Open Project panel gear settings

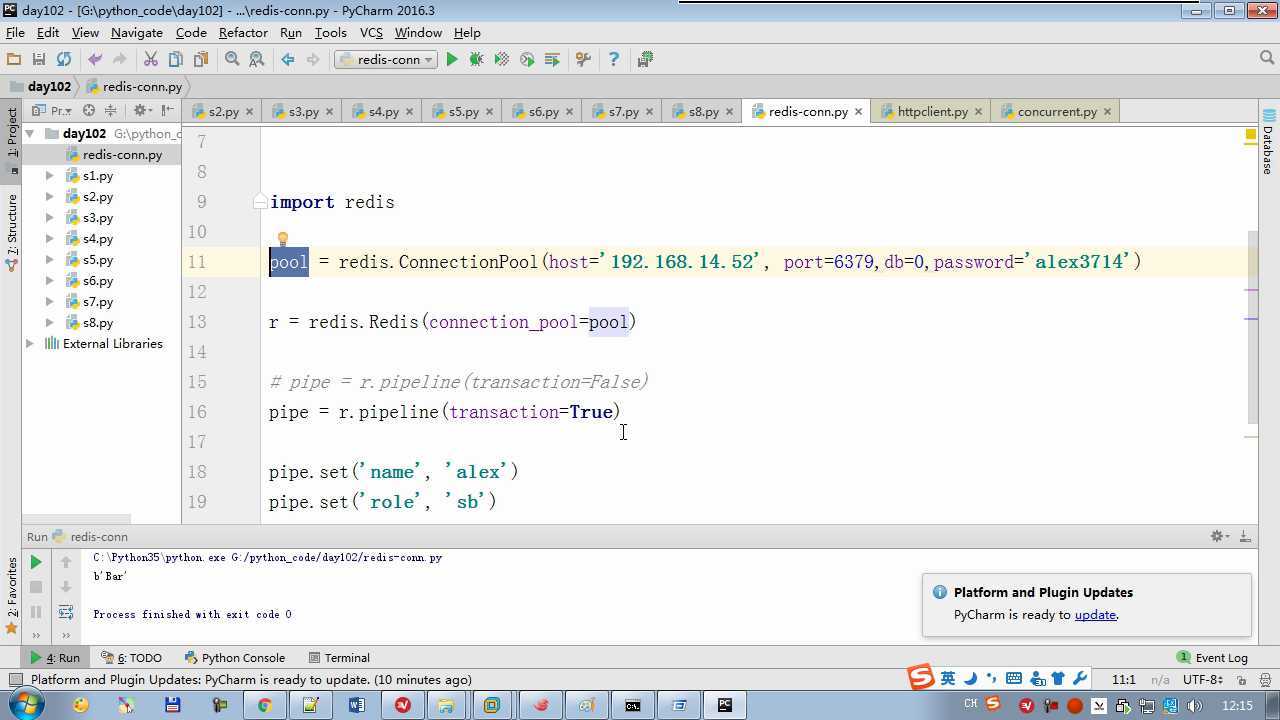[141, 111]
